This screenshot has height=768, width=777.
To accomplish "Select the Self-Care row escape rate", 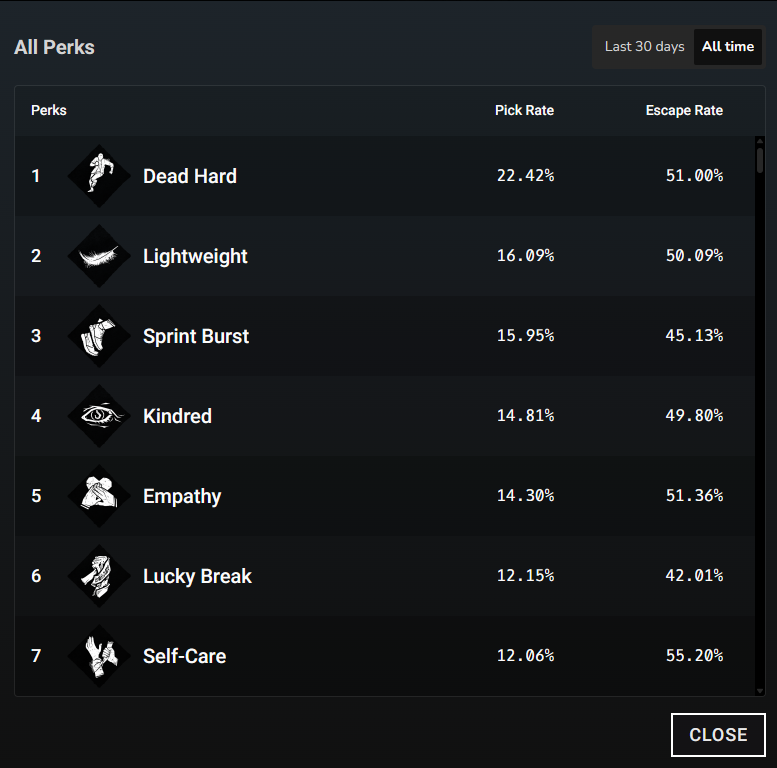I will (x=694, y=656).
